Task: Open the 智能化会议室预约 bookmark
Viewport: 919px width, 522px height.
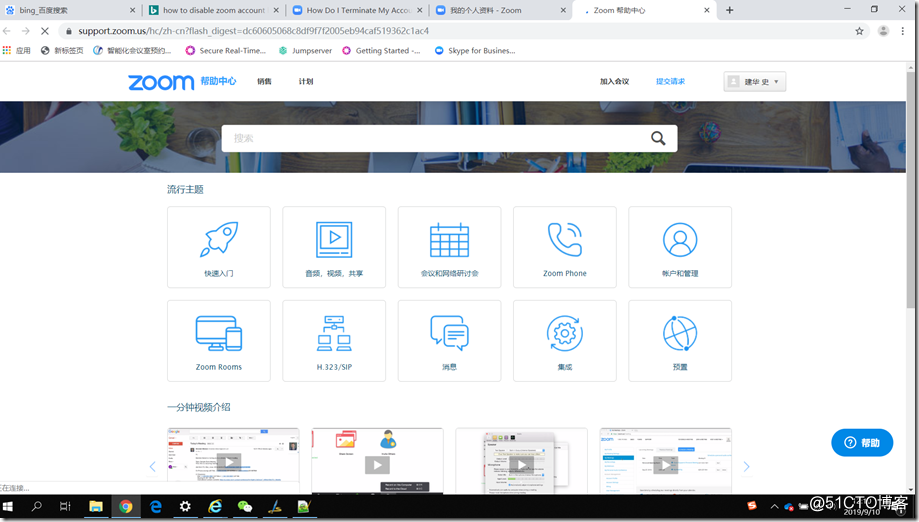Action: click(x=132, y=50)
